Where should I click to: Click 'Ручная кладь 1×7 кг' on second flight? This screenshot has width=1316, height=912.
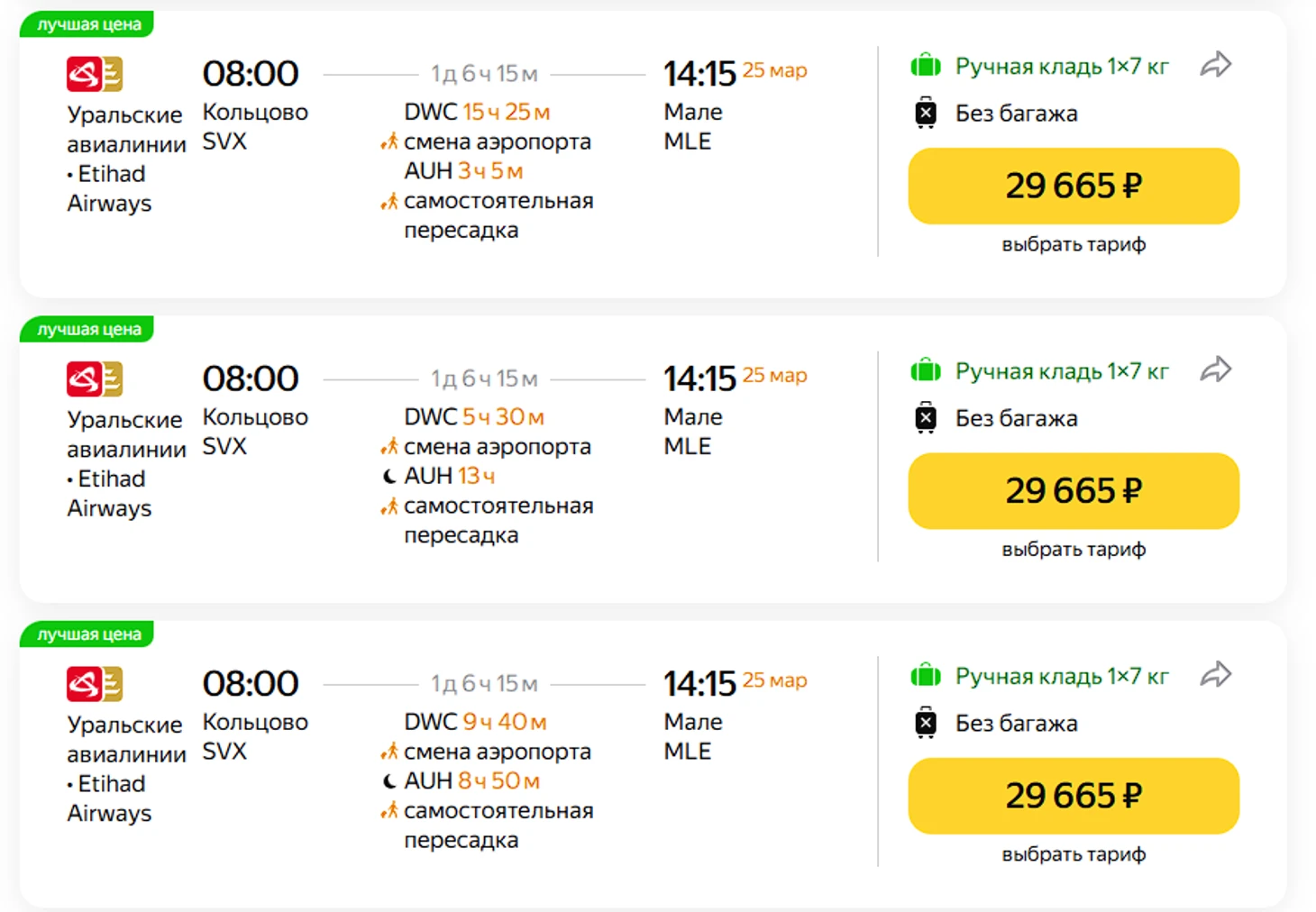tap(1062, 371)
